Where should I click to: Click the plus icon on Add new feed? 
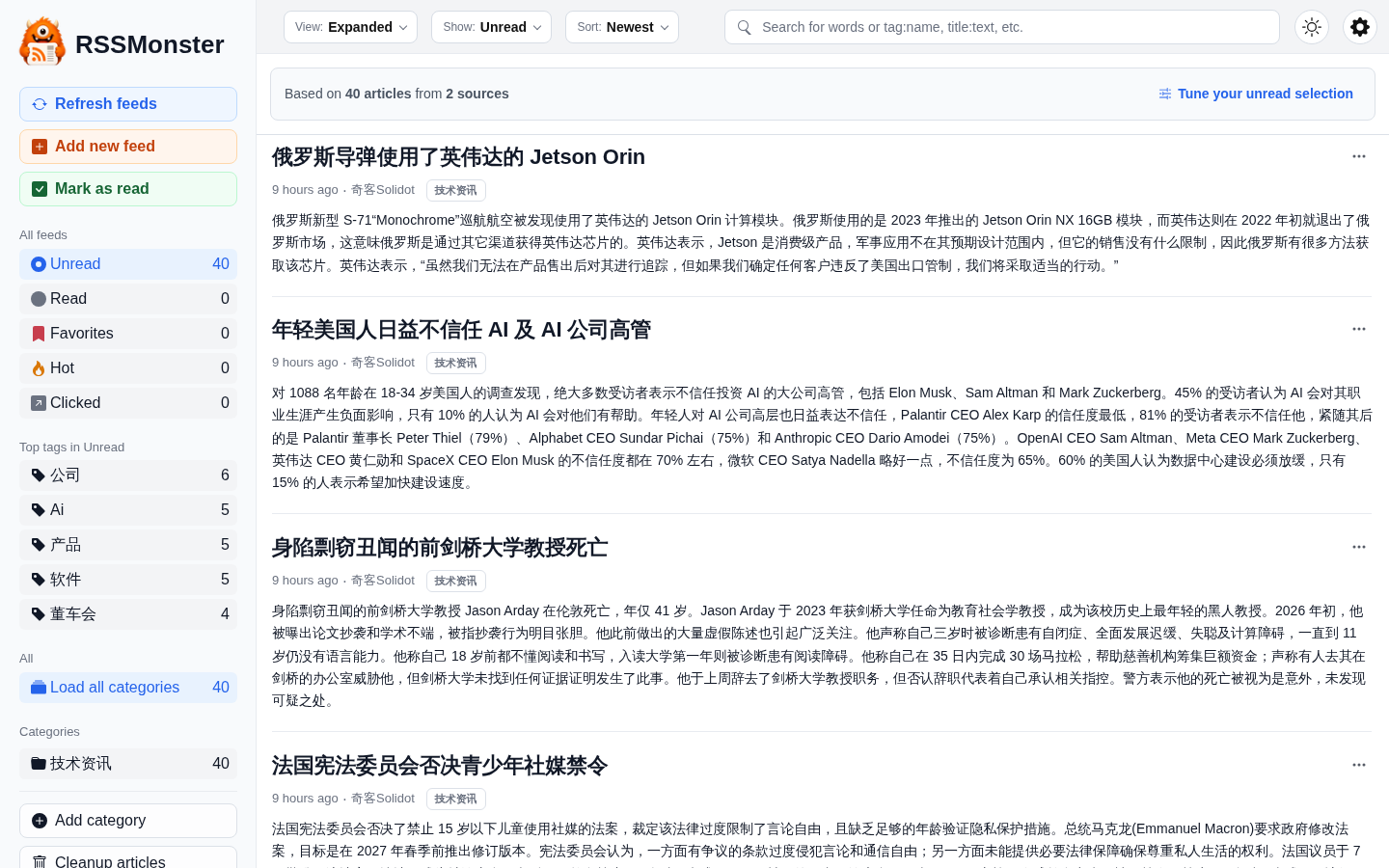pos(40,147)
